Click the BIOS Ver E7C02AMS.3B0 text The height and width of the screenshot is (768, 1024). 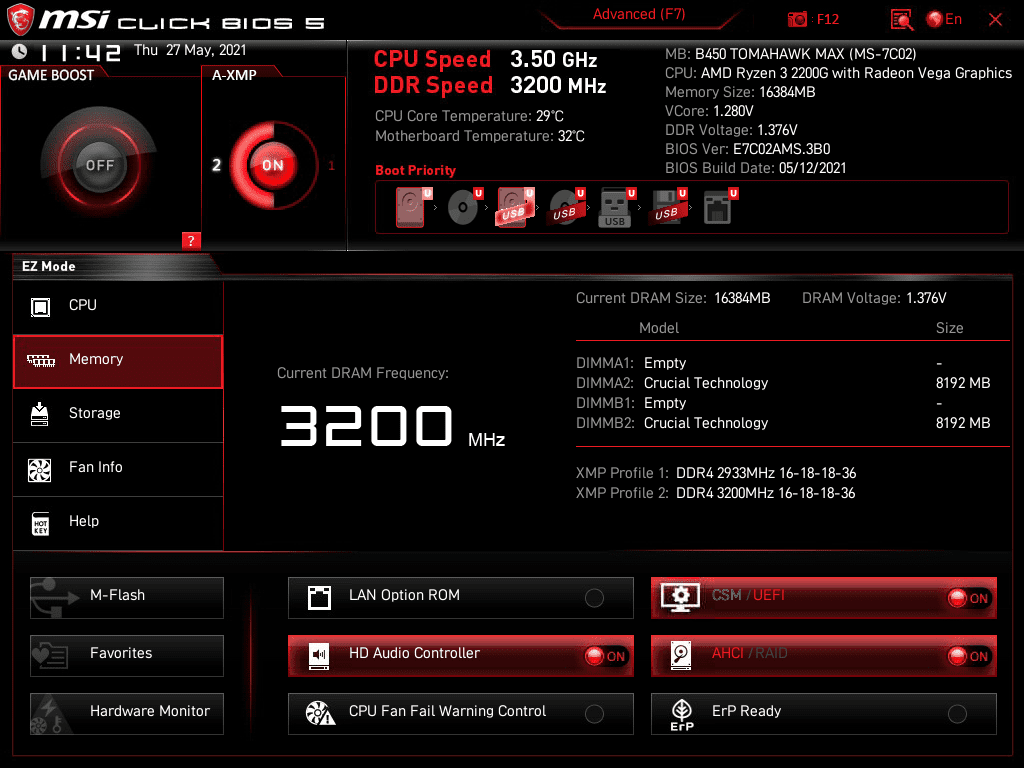(748, 149)
